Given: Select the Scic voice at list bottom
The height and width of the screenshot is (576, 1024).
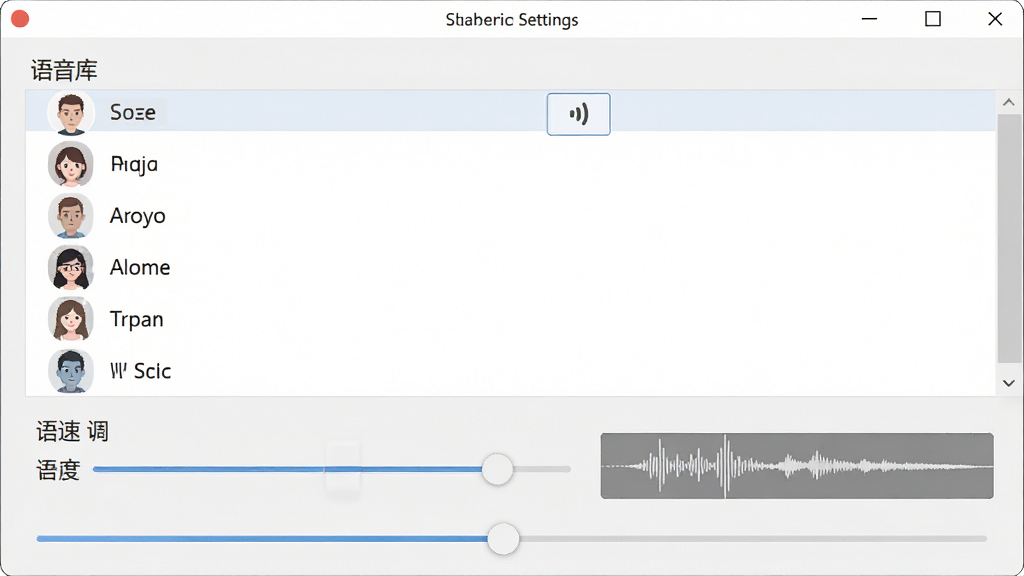Looking at the screenshot, I should [x=511, y=370].
